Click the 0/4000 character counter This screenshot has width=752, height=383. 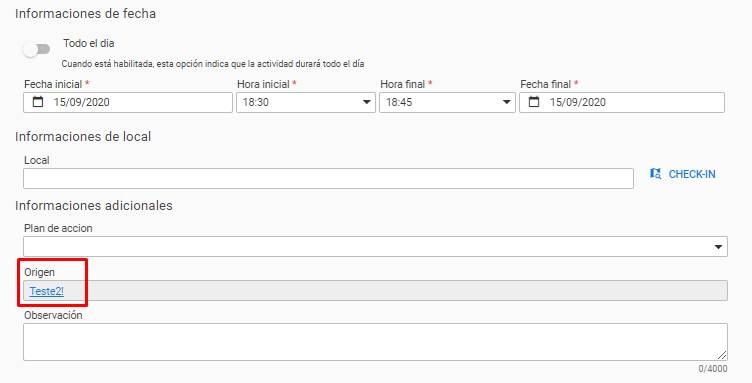713,369
